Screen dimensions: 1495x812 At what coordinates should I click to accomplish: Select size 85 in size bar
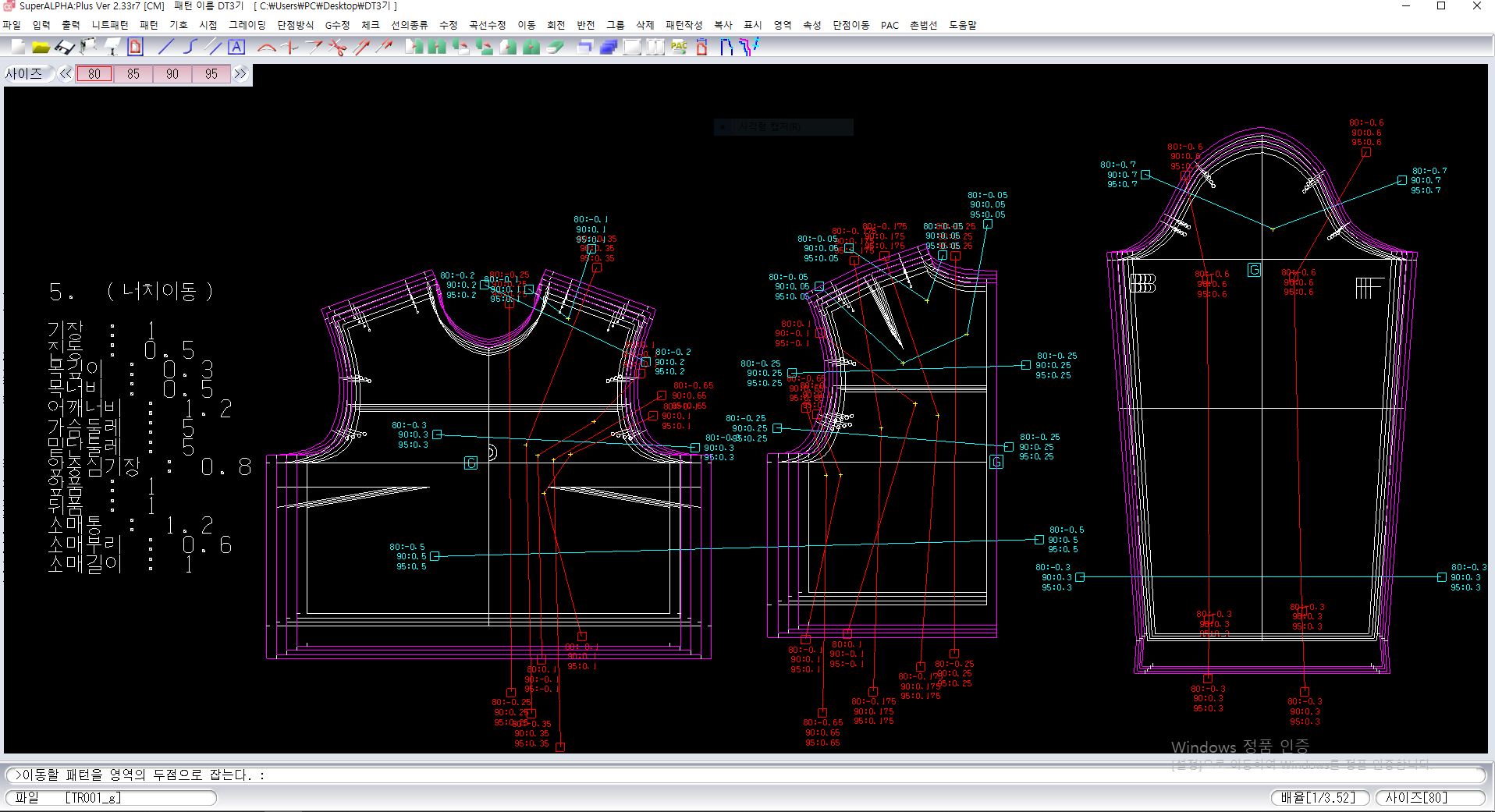tap(133, 74)
